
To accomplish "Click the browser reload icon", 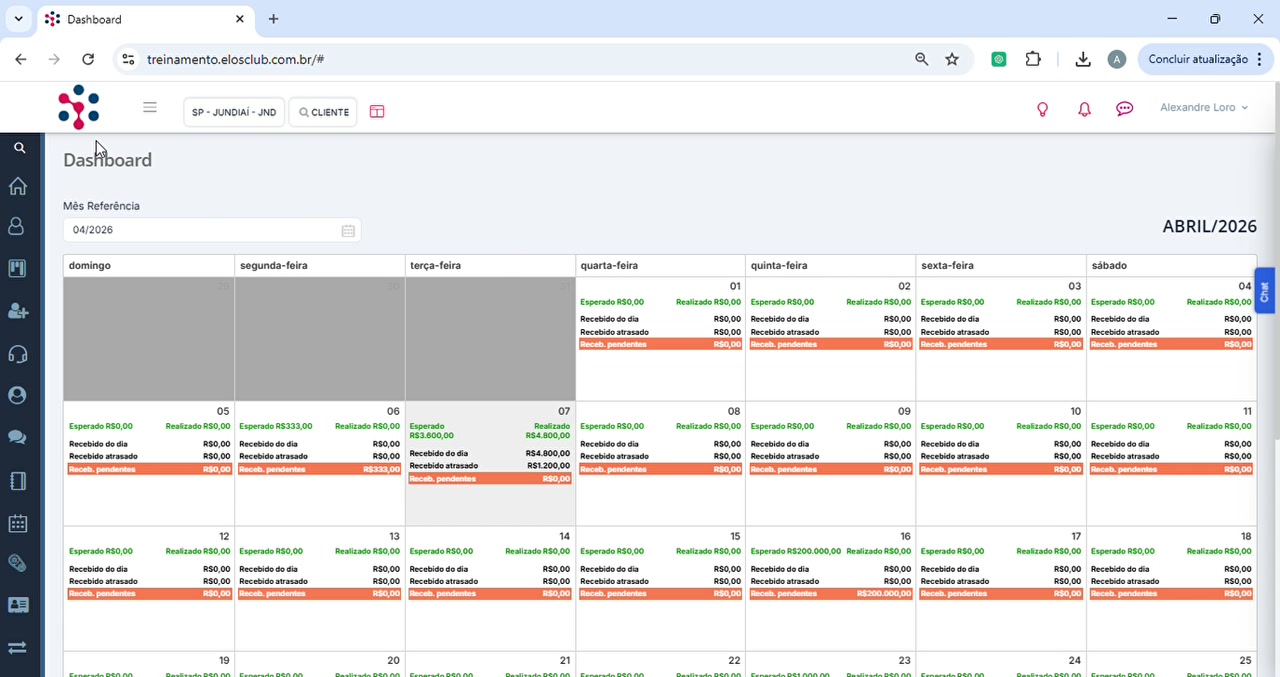I will [x=88, y=59].
